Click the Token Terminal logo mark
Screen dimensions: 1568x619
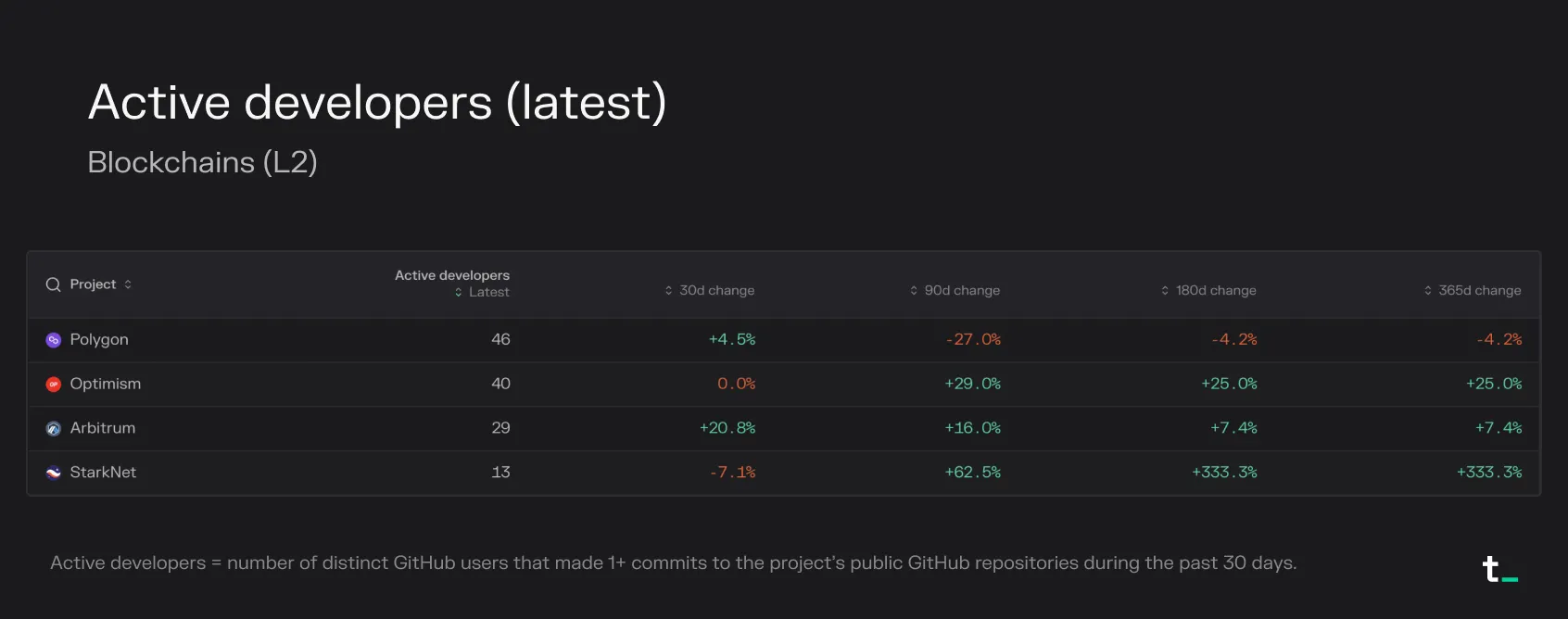[1499, 569]
